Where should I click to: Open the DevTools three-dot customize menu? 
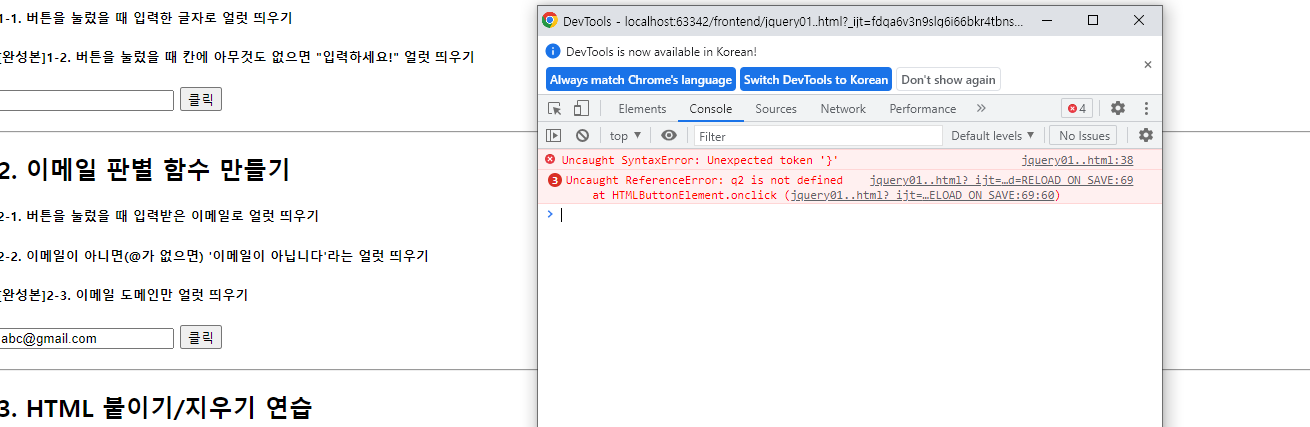pyautogui.click(x=1146, y=108)
